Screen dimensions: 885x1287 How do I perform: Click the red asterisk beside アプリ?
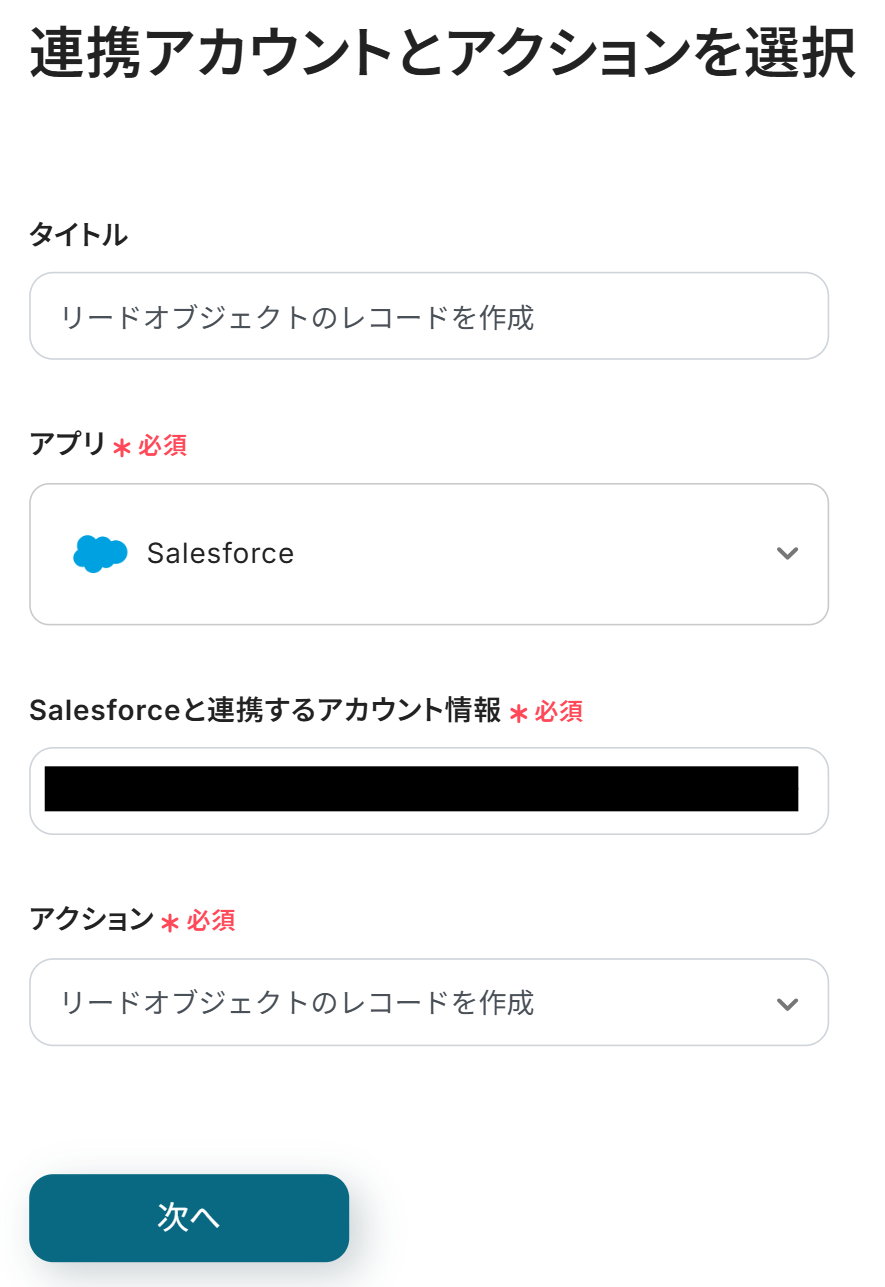tap(122, 447)
